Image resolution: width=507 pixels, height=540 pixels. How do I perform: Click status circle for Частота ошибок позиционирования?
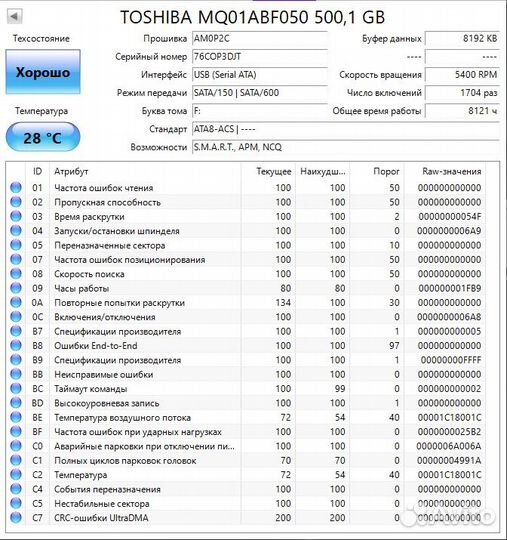16,259
